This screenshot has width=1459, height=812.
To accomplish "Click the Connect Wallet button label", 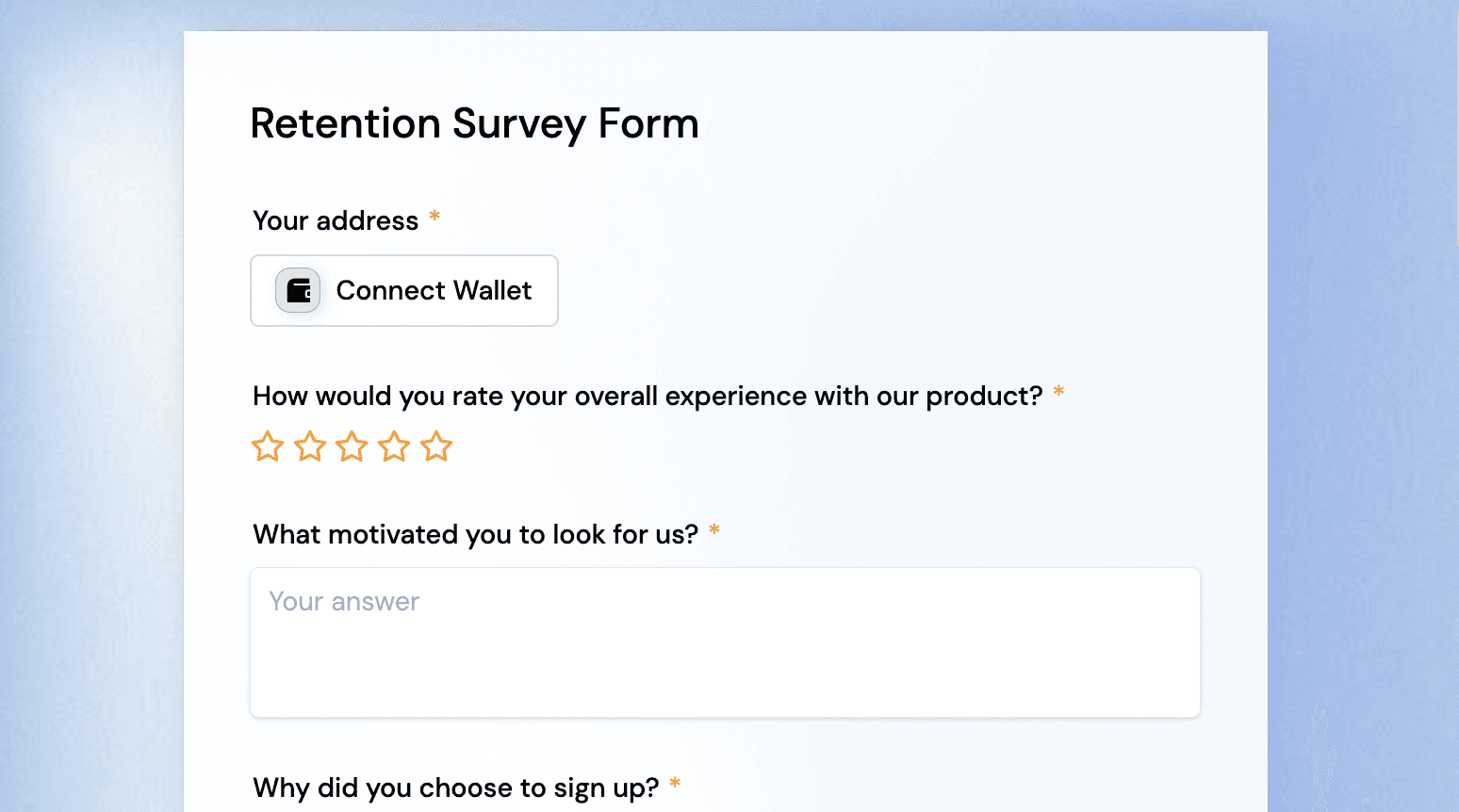I will [x=434, y=290].
